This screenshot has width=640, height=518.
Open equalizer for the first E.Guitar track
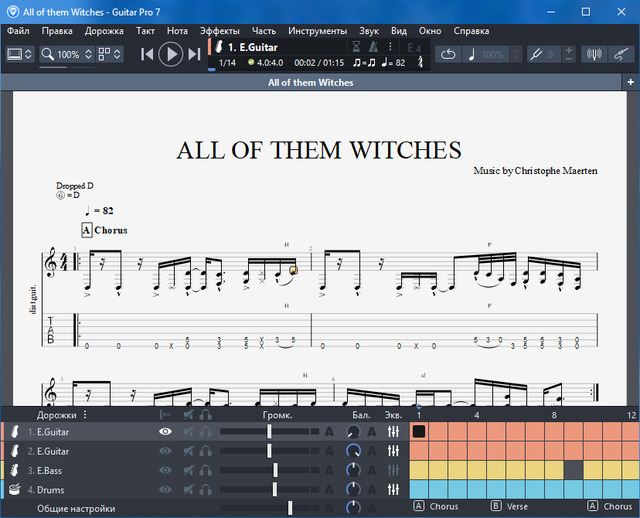point(393,431)
